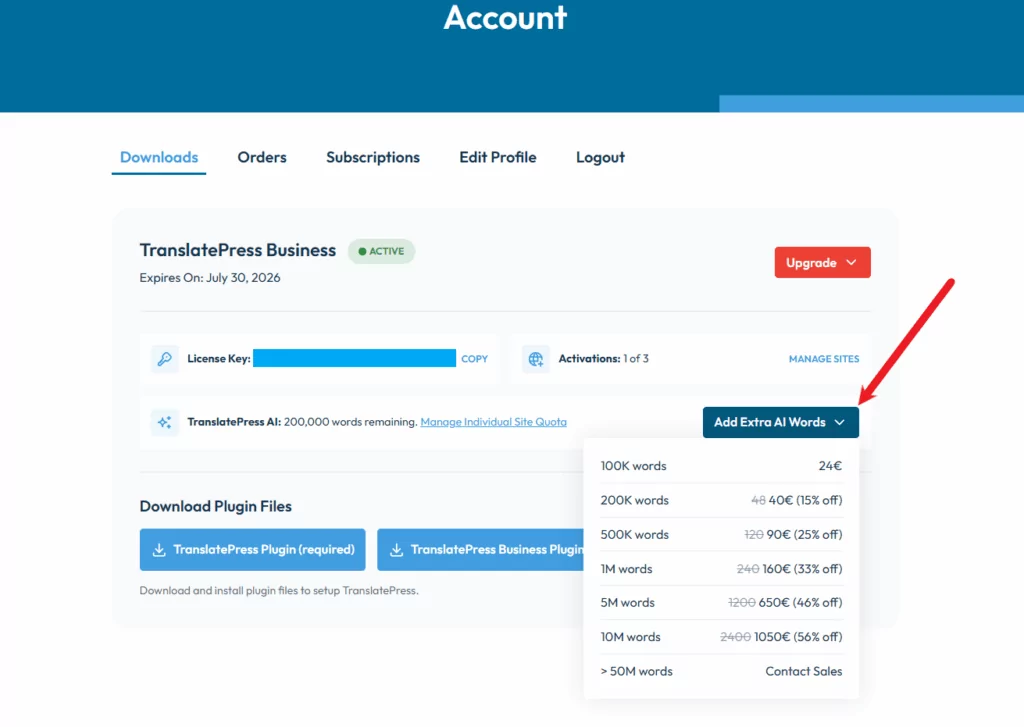The image size is (1024, 727).
Task: Copy the license key using COPY
Action: coord(474,358)
